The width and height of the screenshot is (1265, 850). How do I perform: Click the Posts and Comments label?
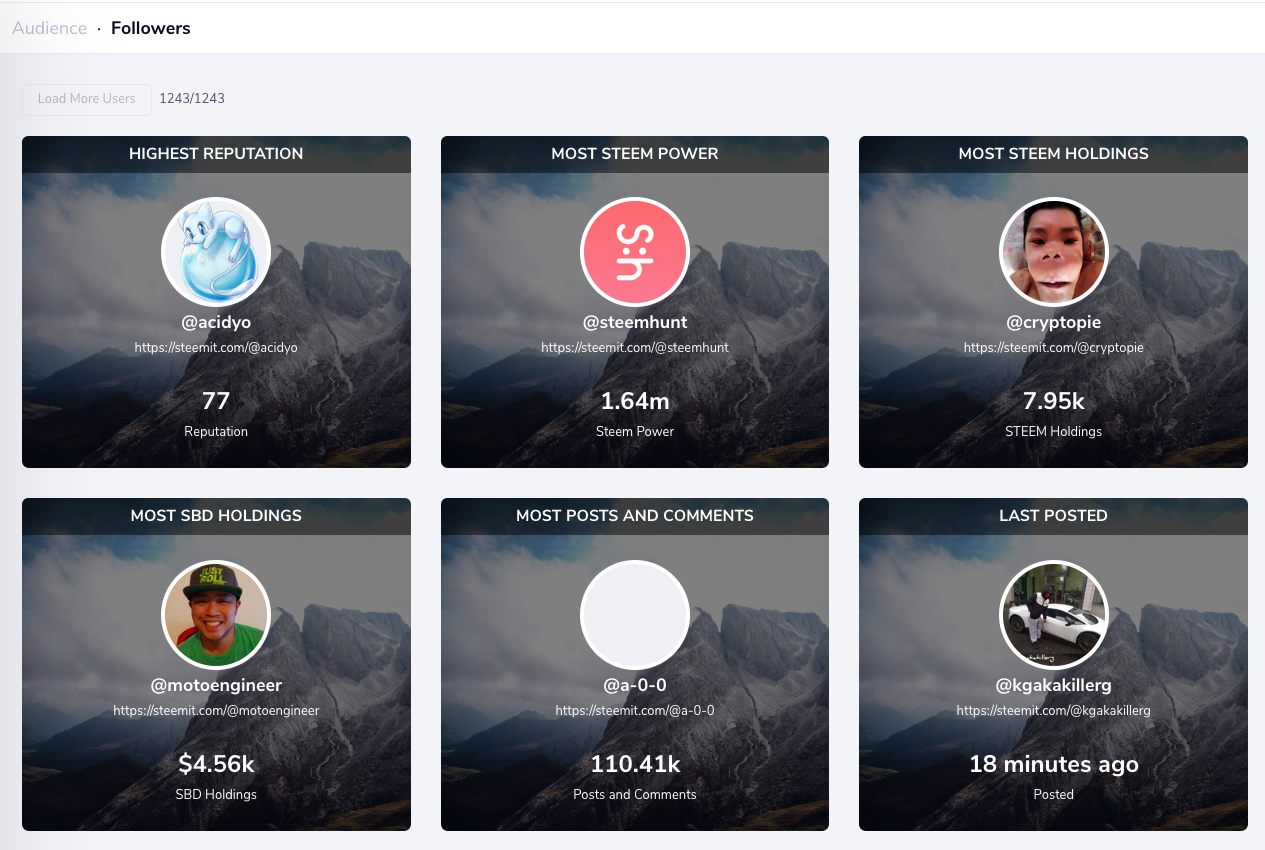[x=635, y=795]
